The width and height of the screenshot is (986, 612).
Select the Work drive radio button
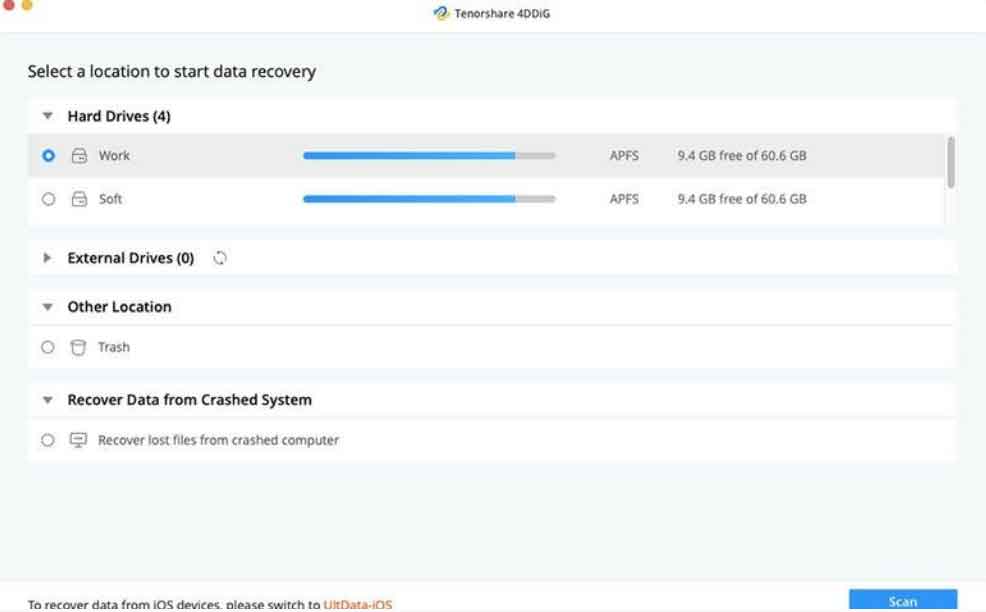pos(49,156)
